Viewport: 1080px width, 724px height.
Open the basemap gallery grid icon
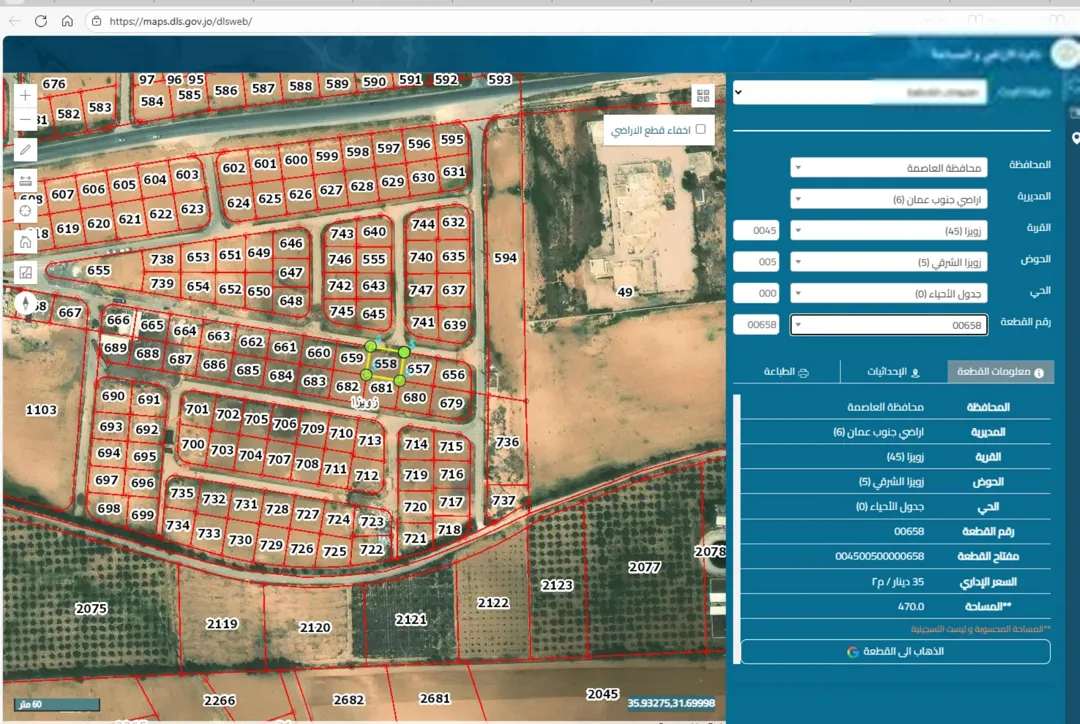point(703,96)
